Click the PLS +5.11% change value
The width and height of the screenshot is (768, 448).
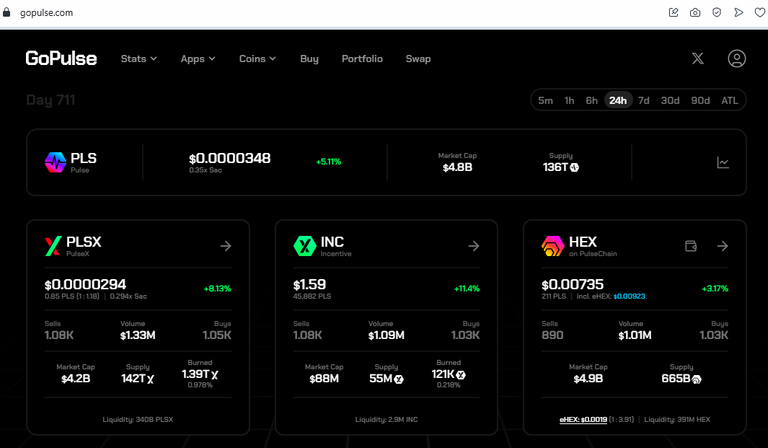(329, 162)
